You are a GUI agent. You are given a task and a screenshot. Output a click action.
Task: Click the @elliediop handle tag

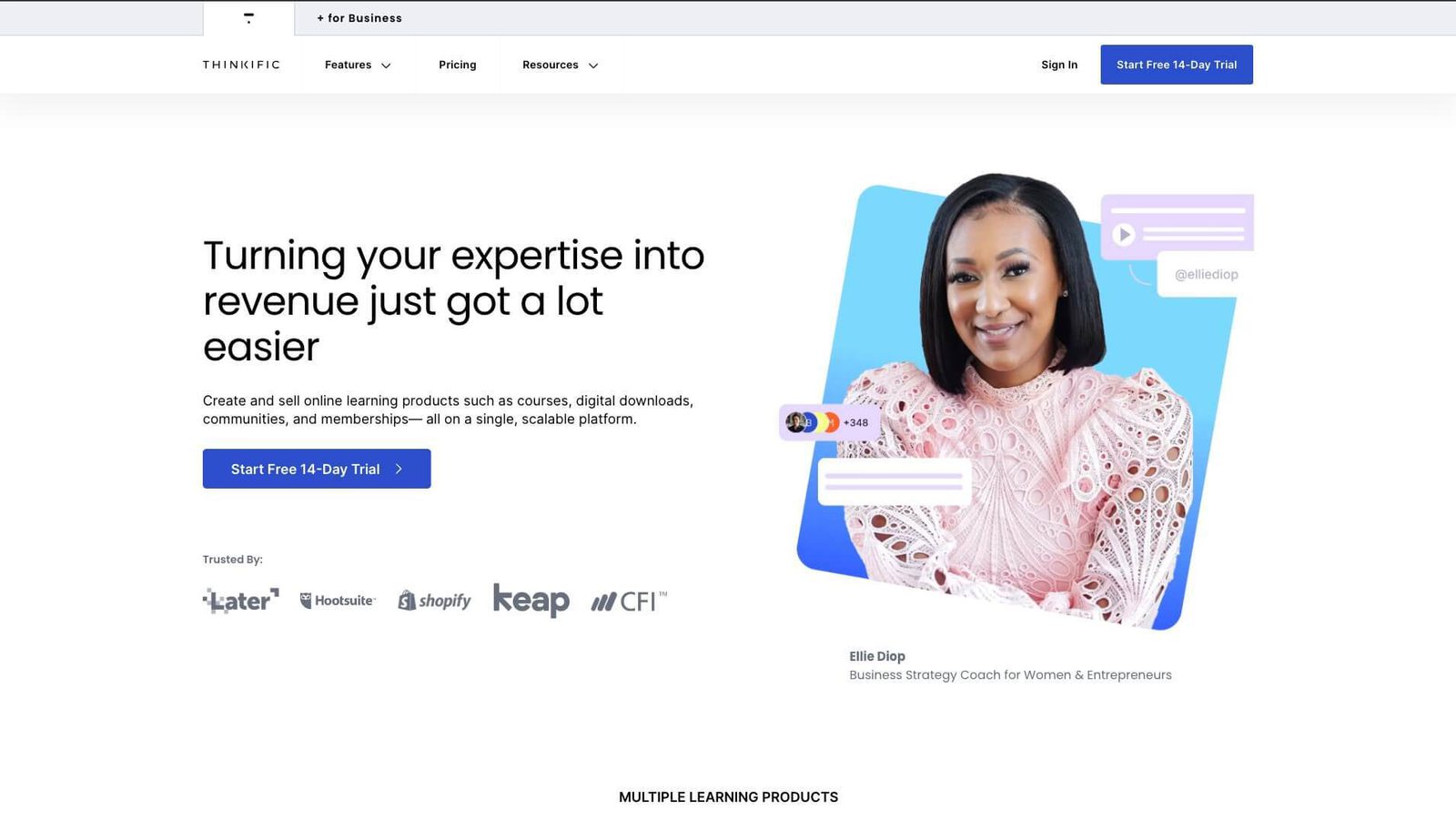tap(1206, 274)
